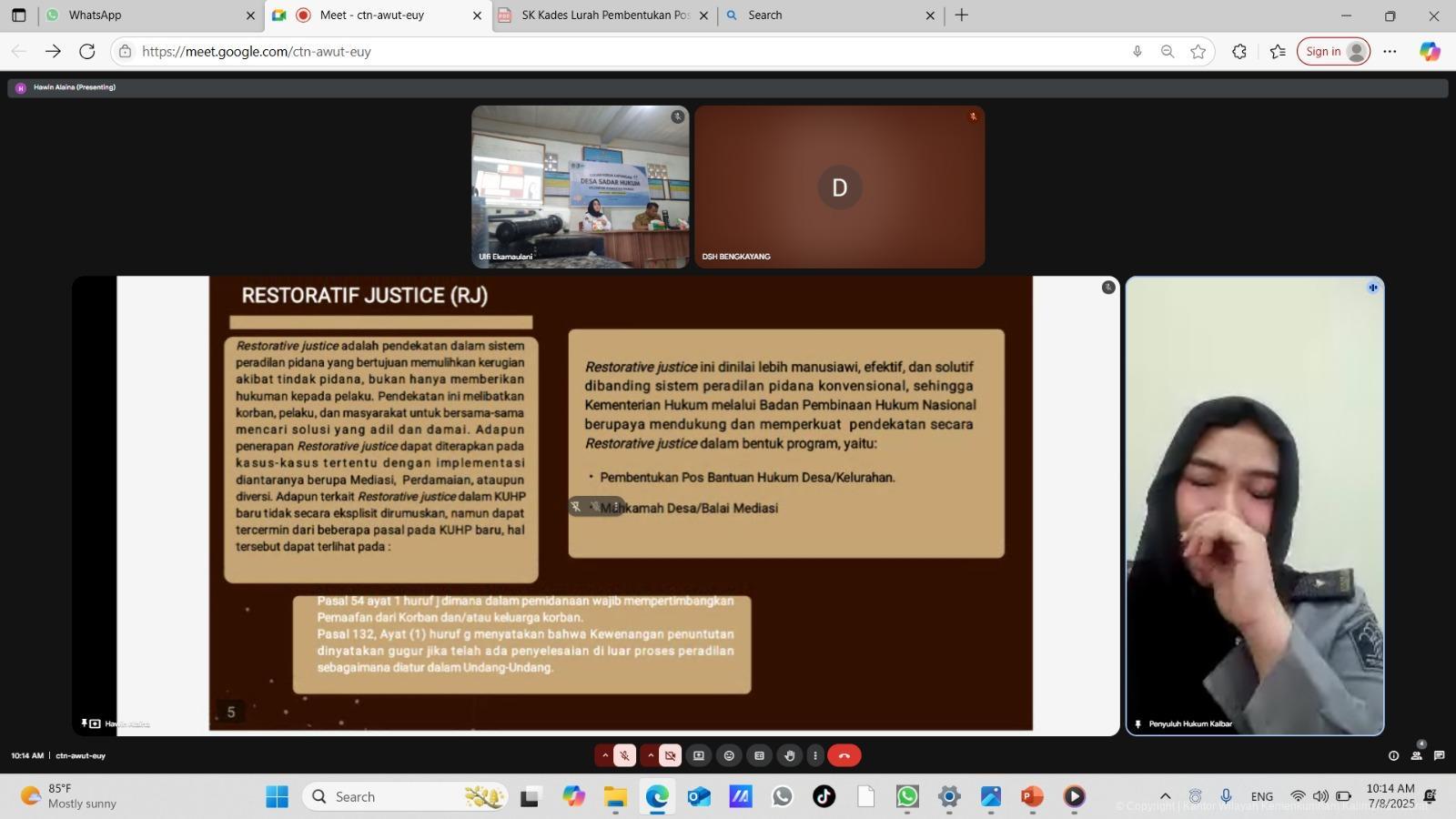Open TikTok from the Windows taskbar
The image size is (1456, 819).
824,797
